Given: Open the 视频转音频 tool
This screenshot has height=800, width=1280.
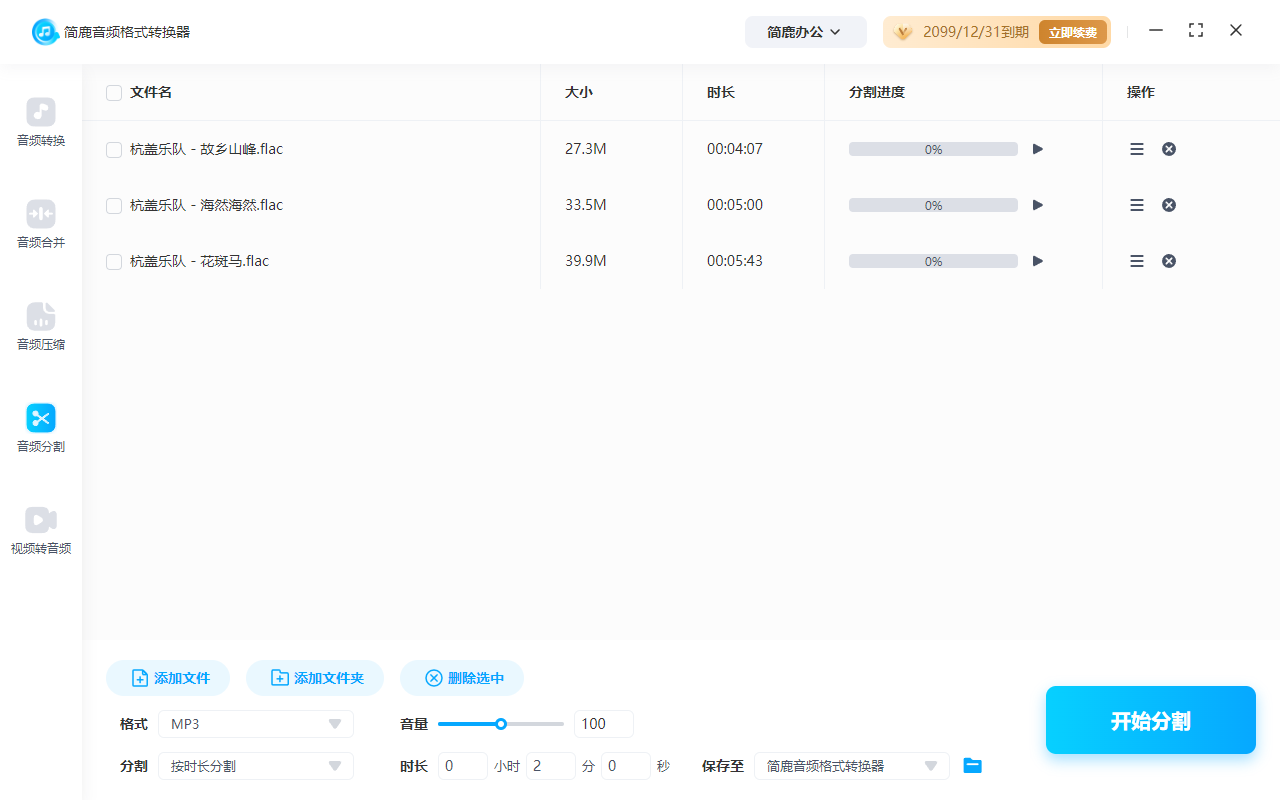Looking at the screenshot, I should [x=40, y=530].
